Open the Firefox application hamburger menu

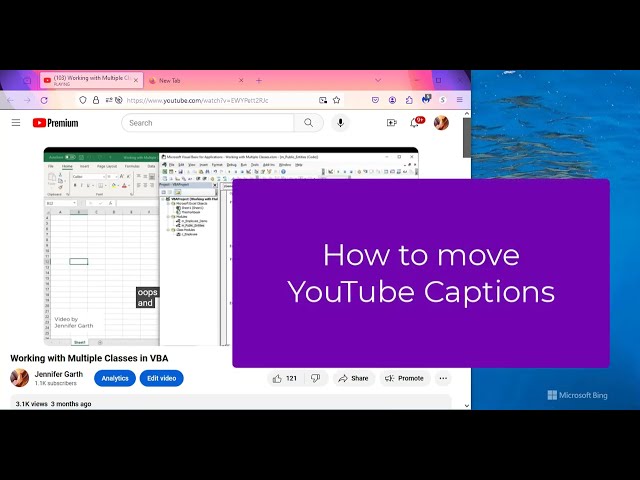[x=460, y=100]
